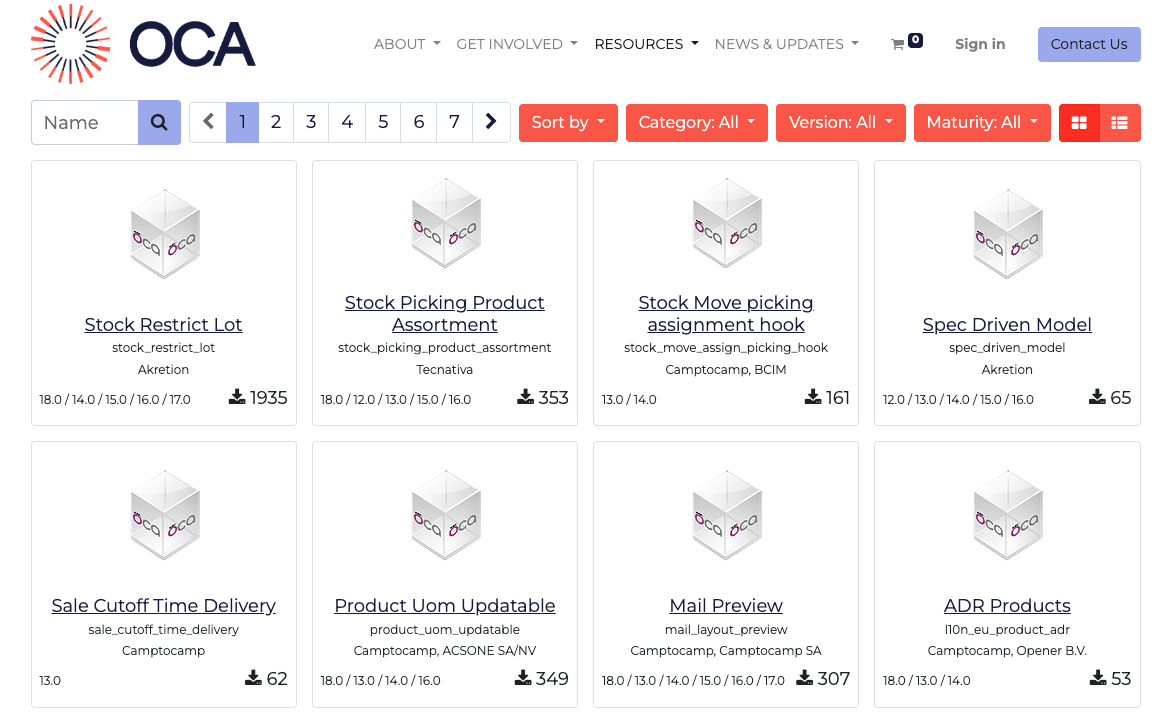This screenshot has height=717, width=1170.
Task: Go to page 7
Action: pos(454,122)
